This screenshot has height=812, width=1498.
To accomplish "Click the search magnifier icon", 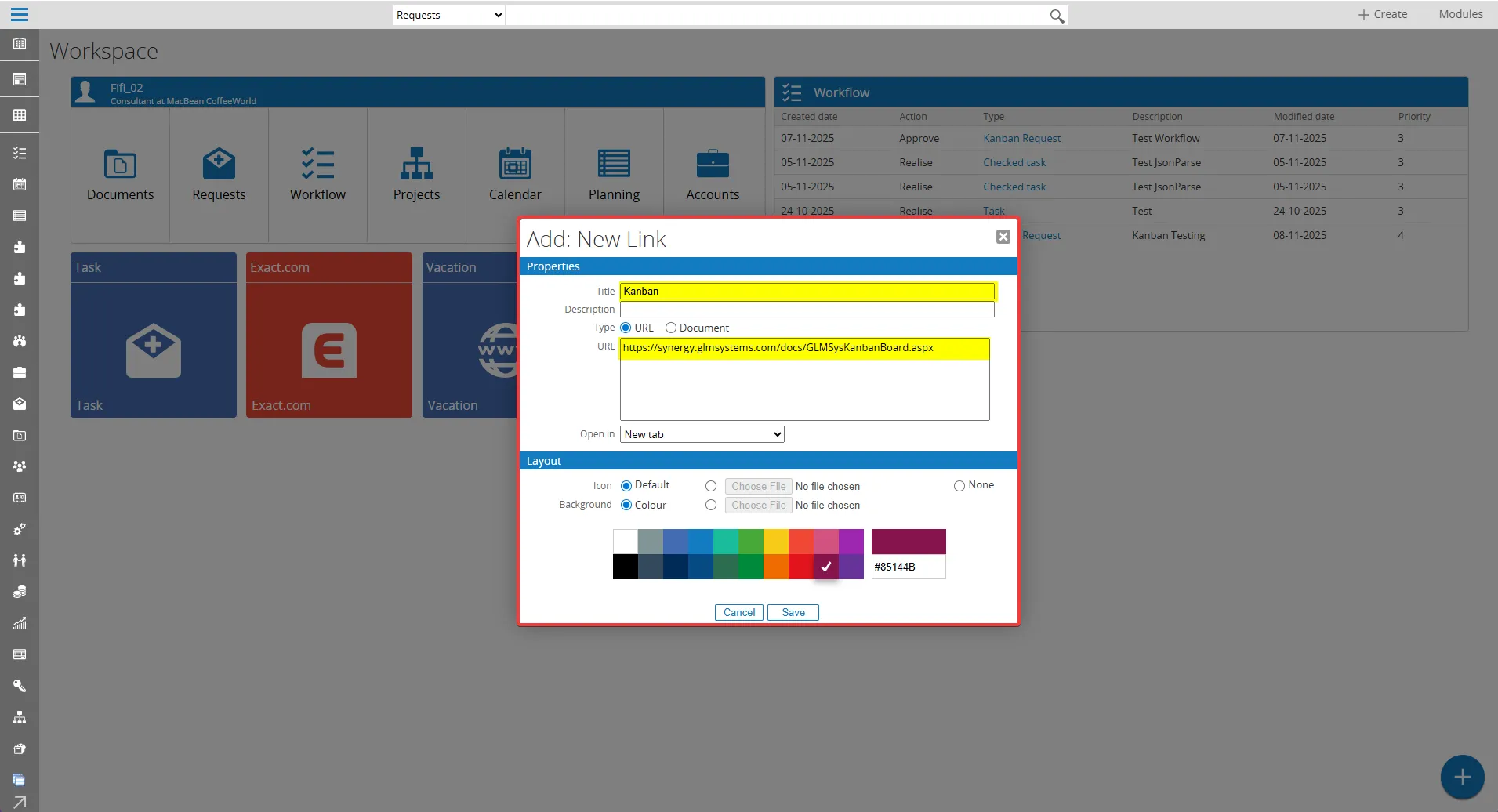I will 1056,15.
